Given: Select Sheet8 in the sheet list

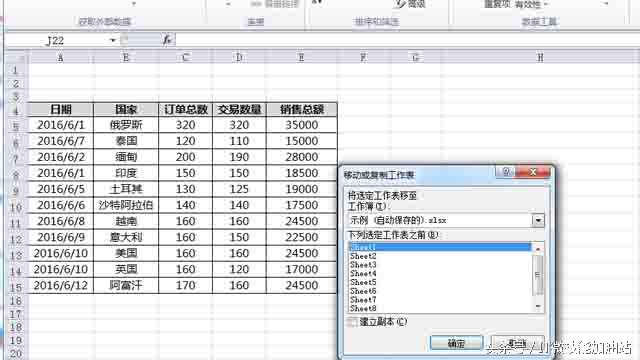Looking at the screenshot, I should [440, 308].
